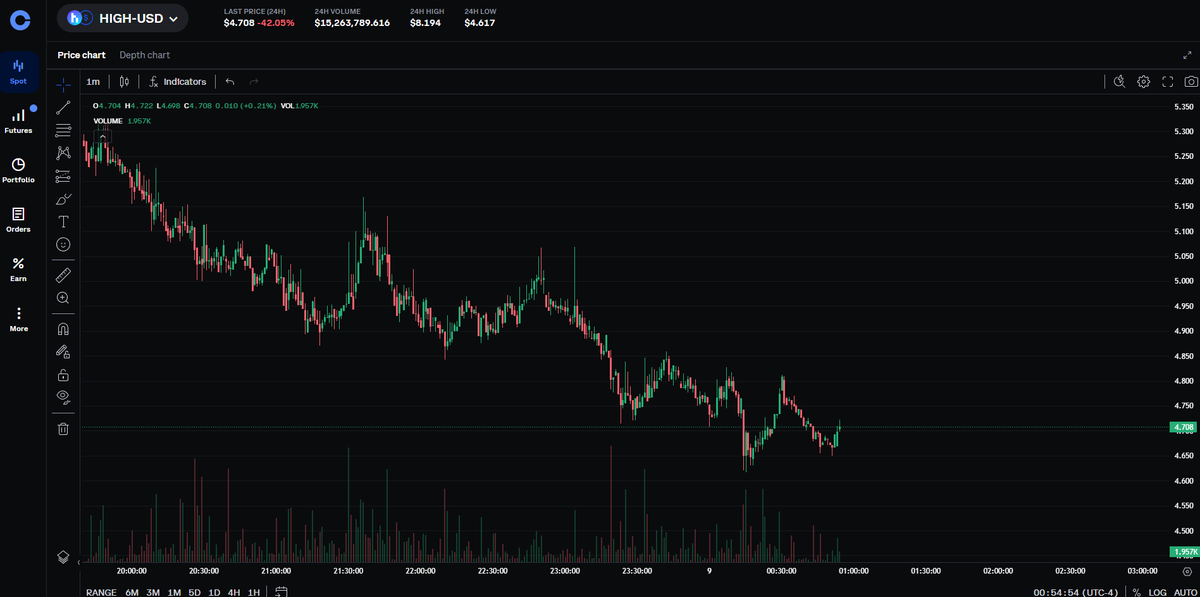Activate the zoom in tool
The height and width of the screenshot is (597, 1200).
(63, 298)
